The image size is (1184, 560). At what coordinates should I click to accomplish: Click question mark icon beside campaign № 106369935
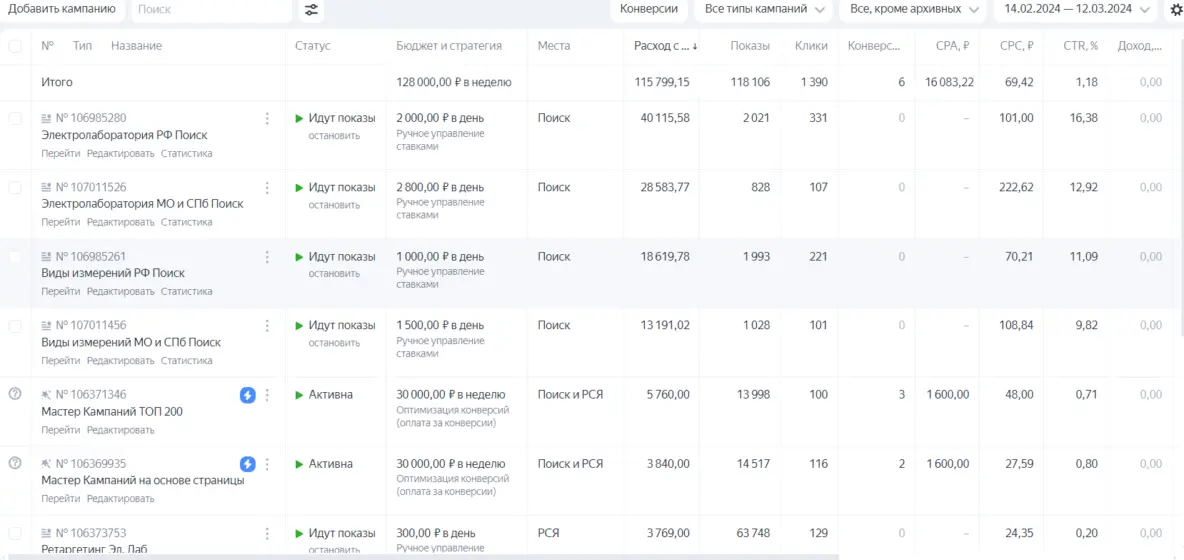click(x=14, y=463)
